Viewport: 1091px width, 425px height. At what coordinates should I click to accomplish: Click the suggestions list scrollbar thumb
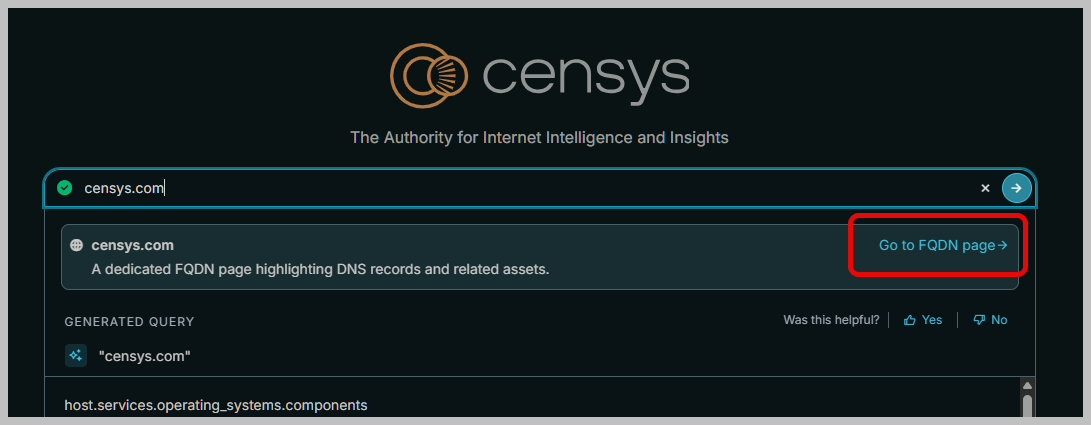click(x=1027, y=406)
